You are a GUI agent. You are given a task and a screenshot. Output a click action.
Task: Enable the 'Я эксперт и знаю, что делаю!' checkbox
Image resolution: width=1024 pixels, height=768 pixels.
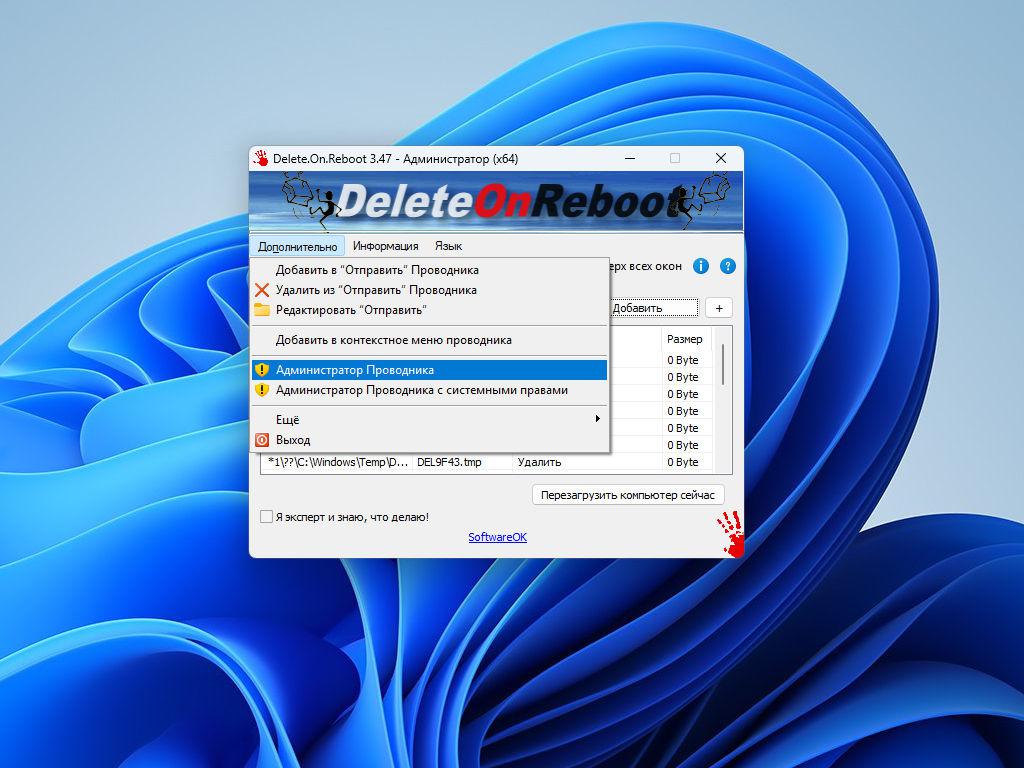coord(266,517)
